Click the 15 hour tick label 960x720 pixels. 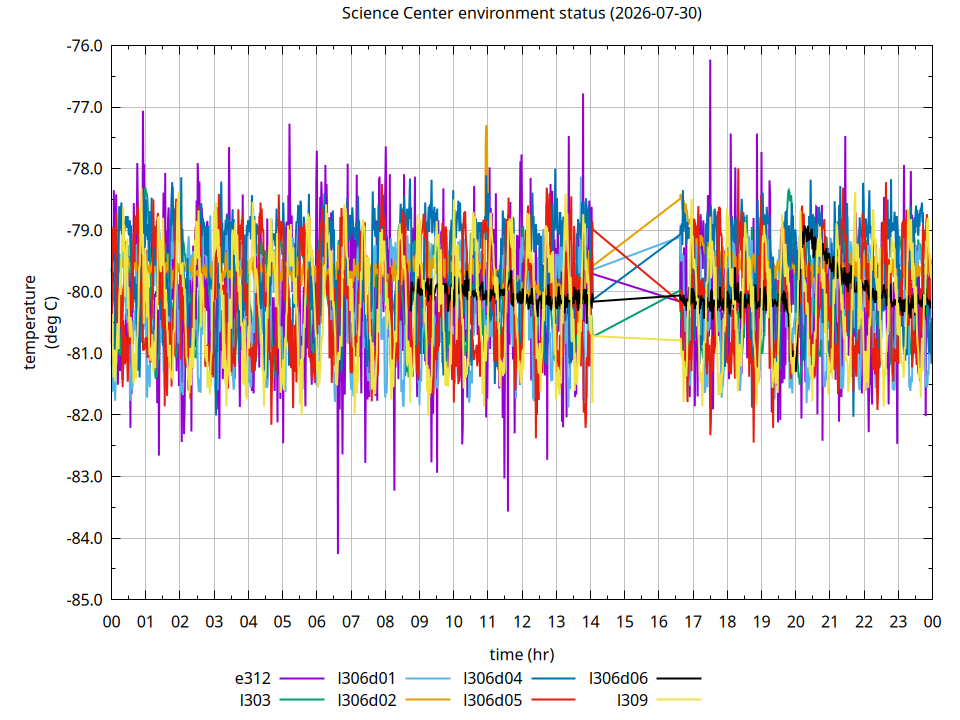[x=624, y=622]
